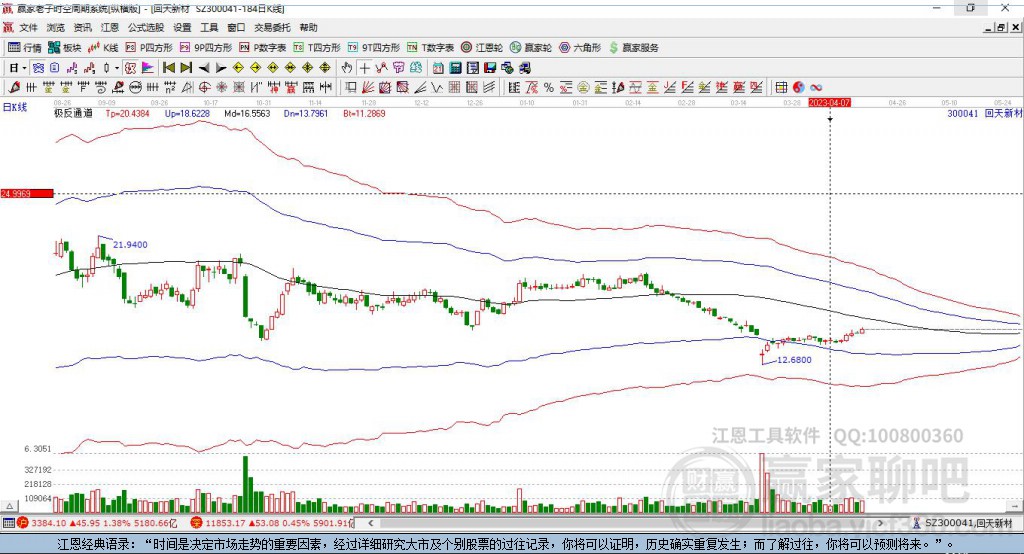Open the calendar date icon
This screenshot has height=554, width=1024.
(x=438, y=68)
